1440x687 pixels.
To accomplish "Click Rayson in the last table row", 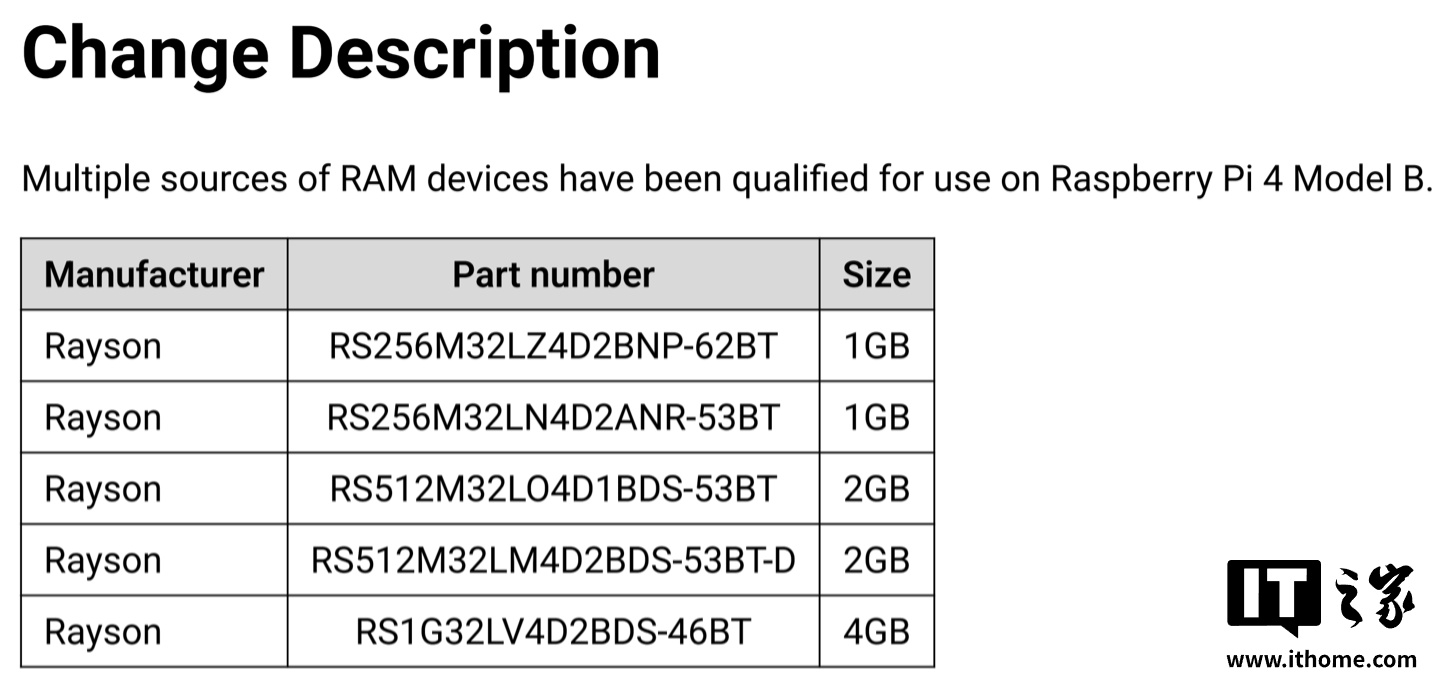I will pyautogui.click(x=103, y=632).
